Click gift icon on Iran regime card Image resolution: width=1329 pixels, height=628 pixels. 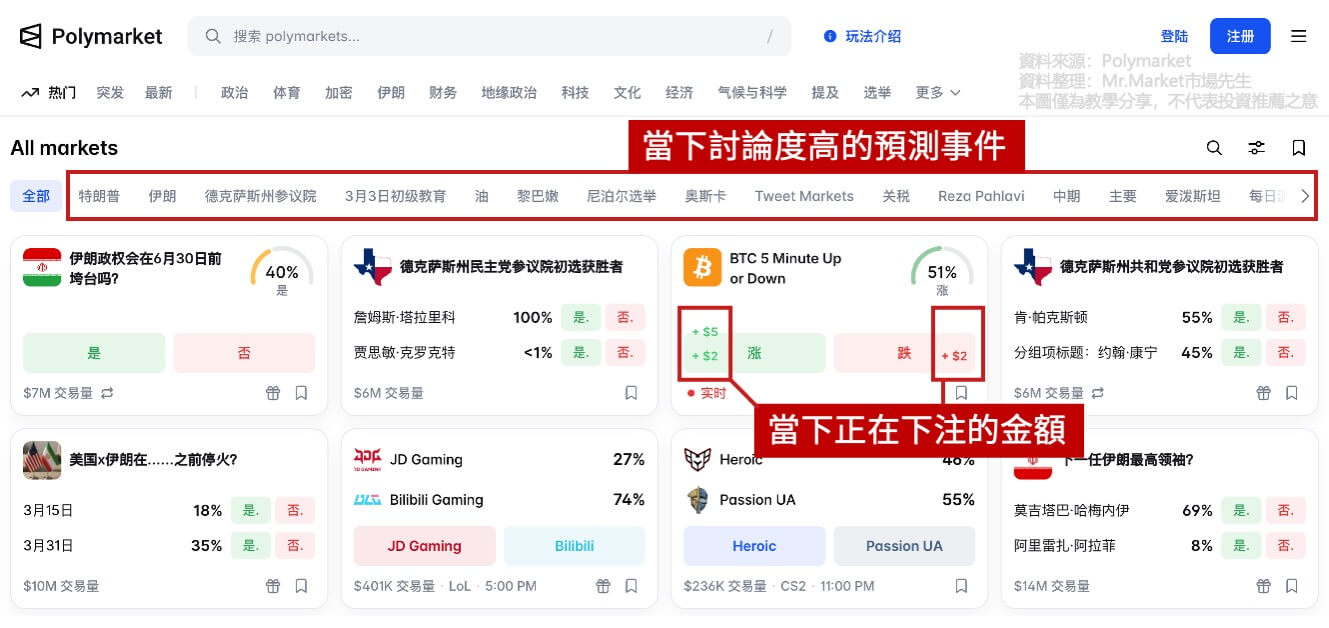[x=273, y=393]
